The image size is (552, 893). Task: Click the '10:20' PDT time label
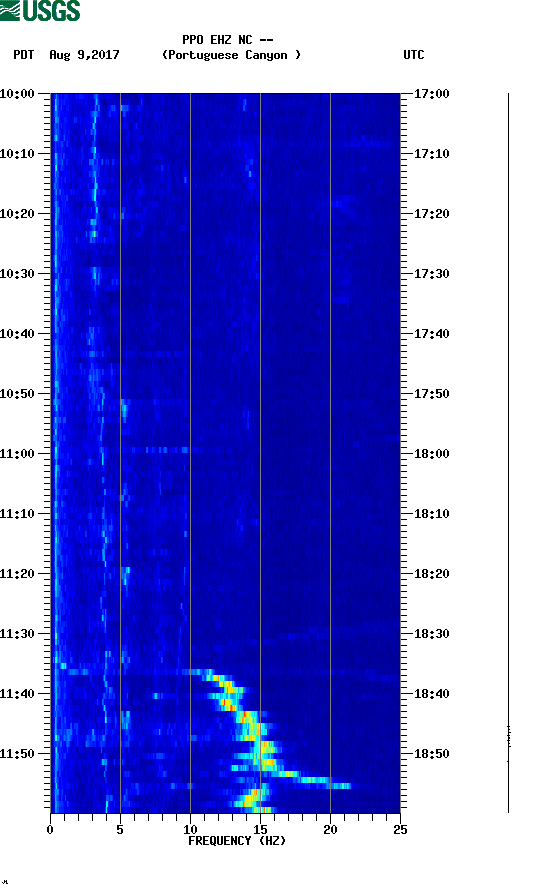click(17, 214)
